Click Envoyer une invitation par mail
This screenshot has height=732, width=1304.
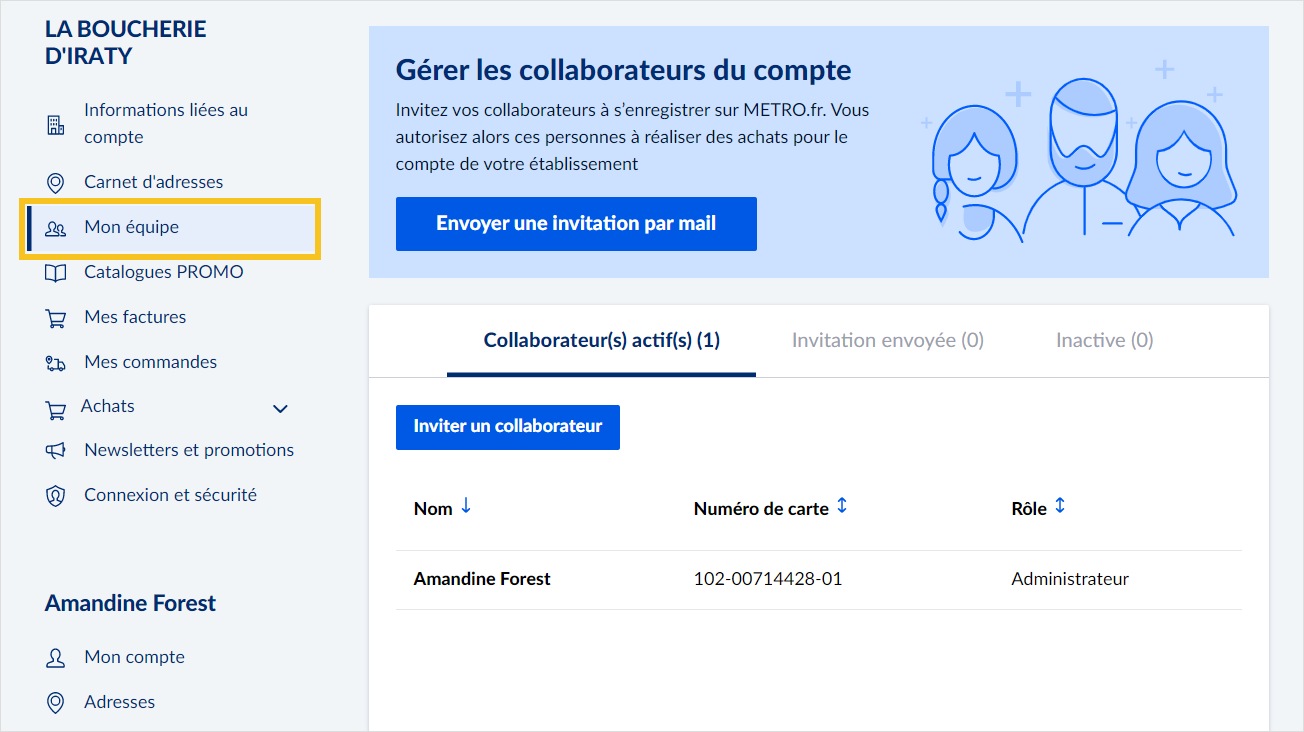click(x=576, y=223)
